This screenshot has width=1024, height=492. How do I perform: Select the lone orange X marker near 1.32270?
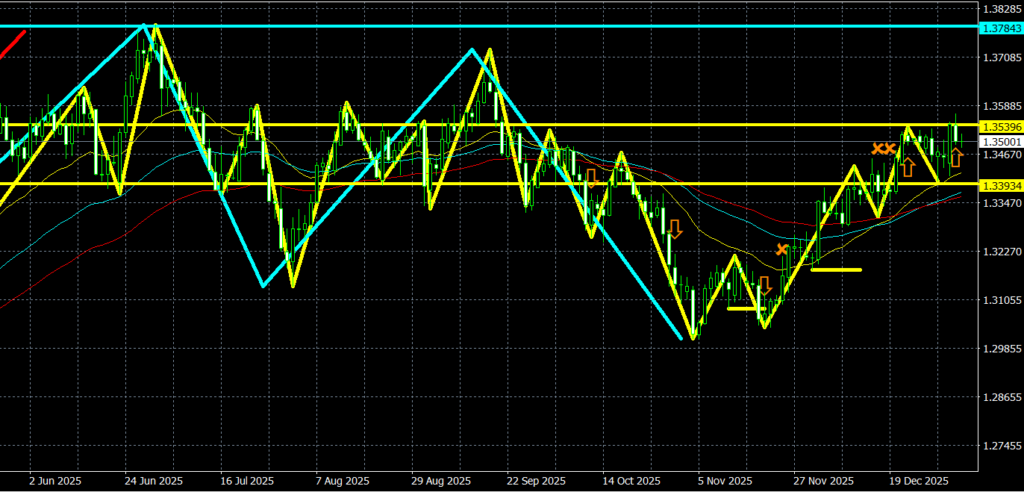click(x=782, y=249)
